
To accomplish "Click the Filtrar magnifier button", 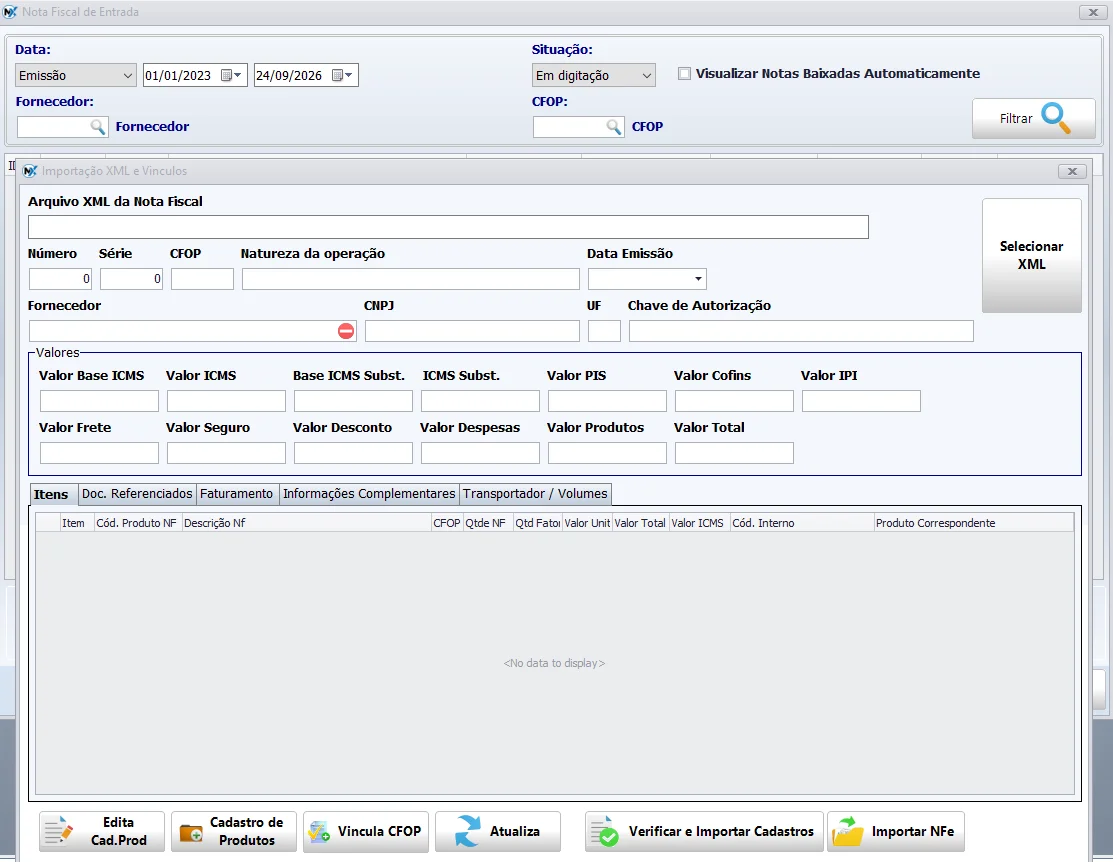I will (x=1034, y=119).
